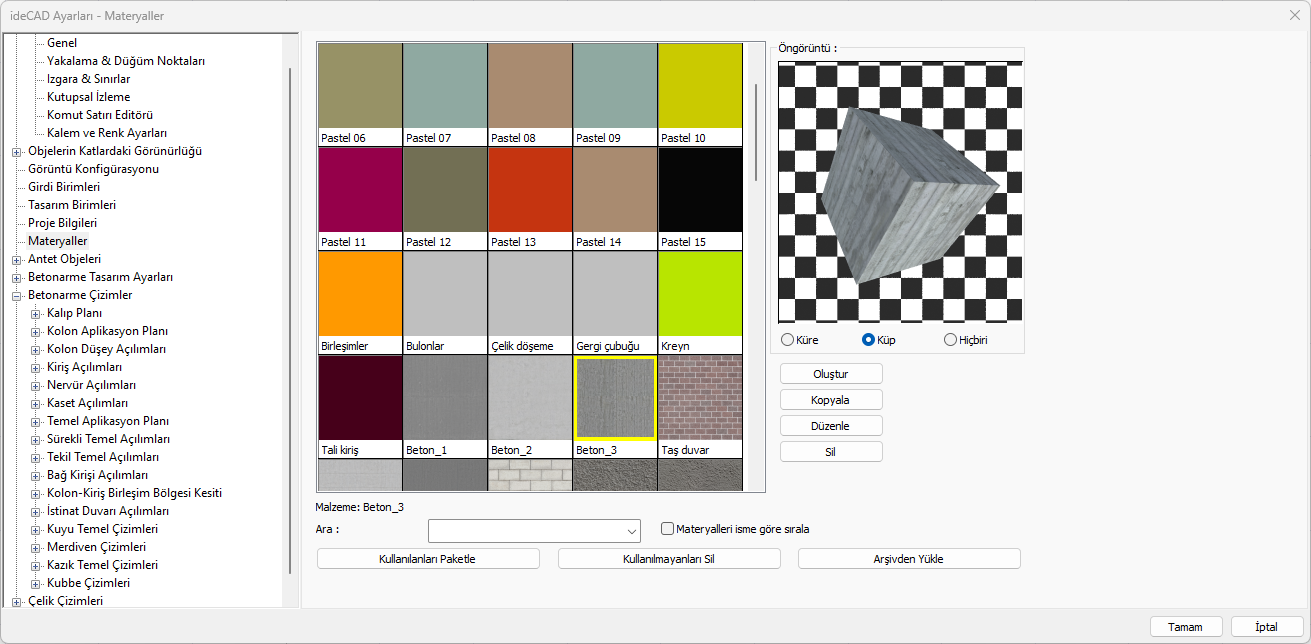Select the Taş duvar brick material thumbnail
1311x644 pixels.
click(x=700, y=398)
